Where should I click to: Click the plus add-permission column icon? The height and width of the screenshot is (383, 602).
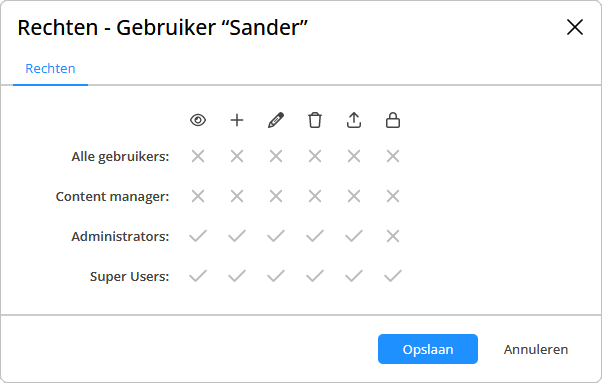[237, 121]
